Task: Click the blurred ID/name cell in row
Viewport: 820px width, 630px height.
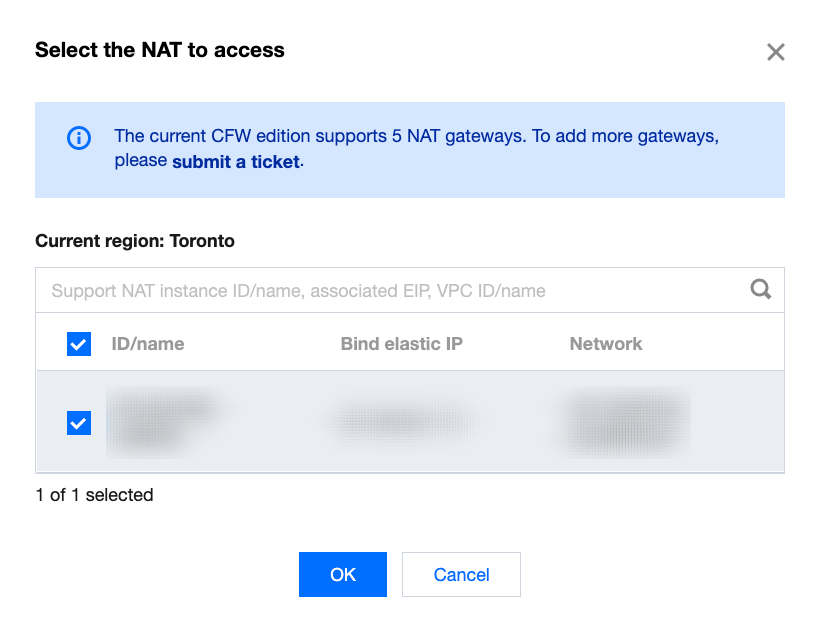Action: coord(160,423)
